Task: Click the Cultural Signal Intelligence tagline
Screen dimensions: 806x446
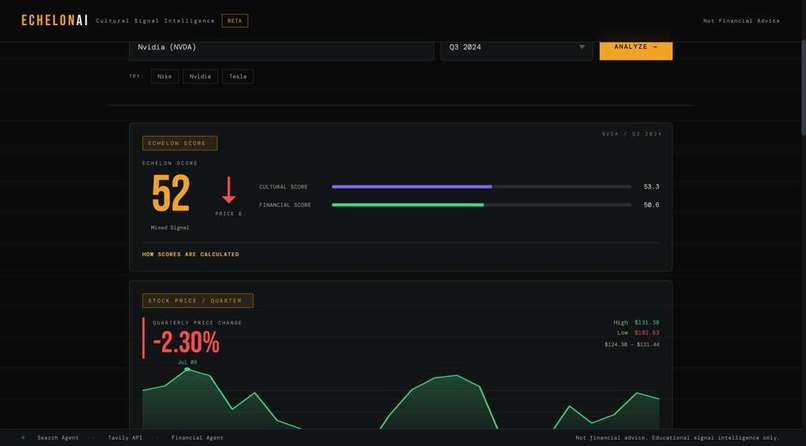Action: point(155,21)
